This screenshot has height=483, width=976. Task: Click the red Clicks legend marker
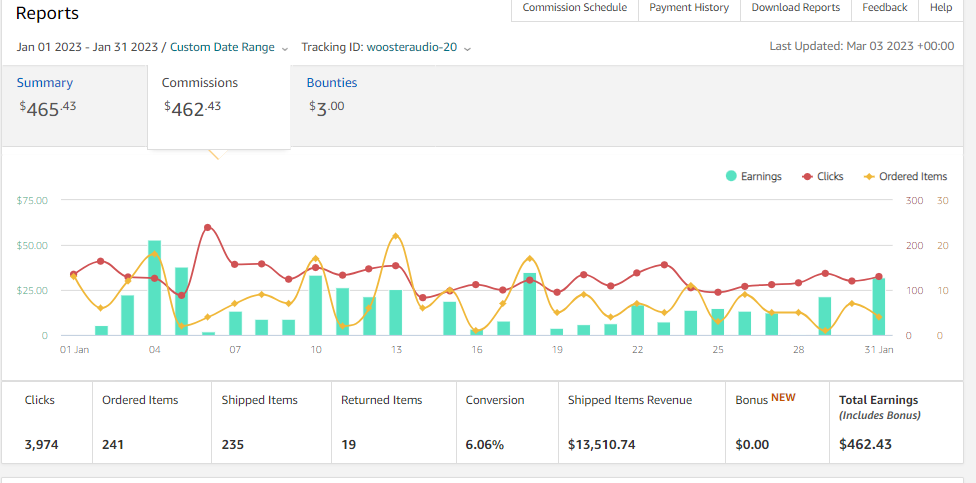click(807, 176)
